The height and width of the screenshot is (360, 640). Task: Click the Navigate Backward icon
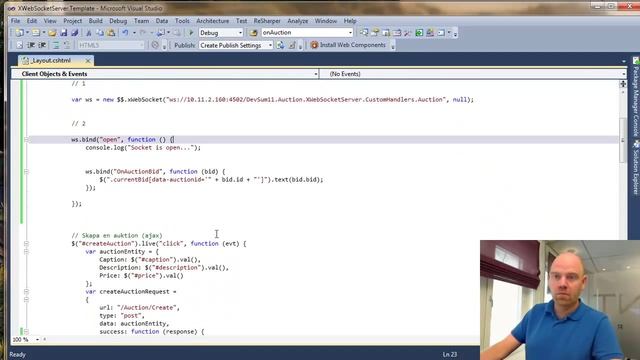161,33
